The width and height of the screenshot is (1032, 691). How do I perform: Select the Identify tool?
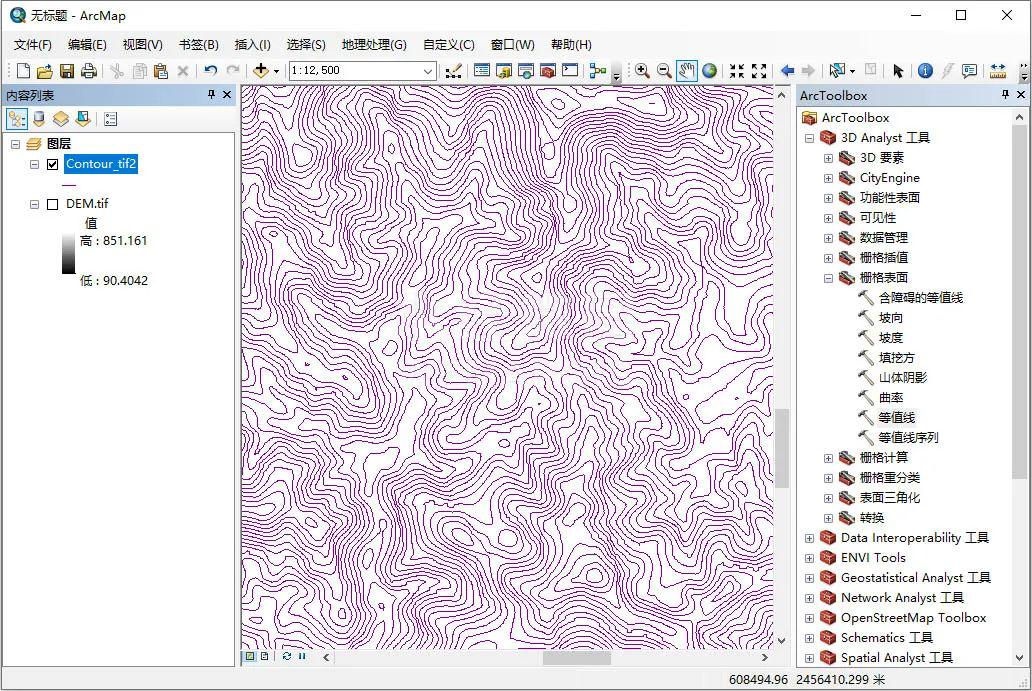click(x=926, y=70)
